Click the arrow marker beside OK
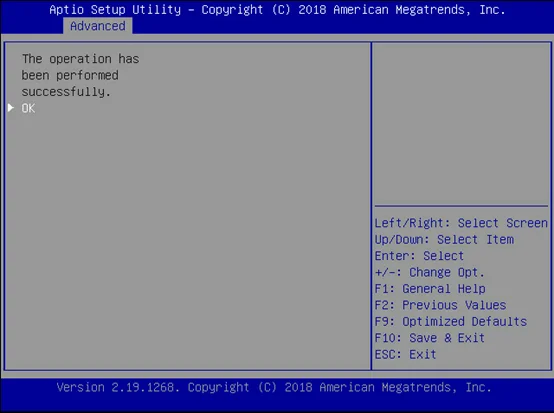This screenshot has width=554, height=413. 11,108
